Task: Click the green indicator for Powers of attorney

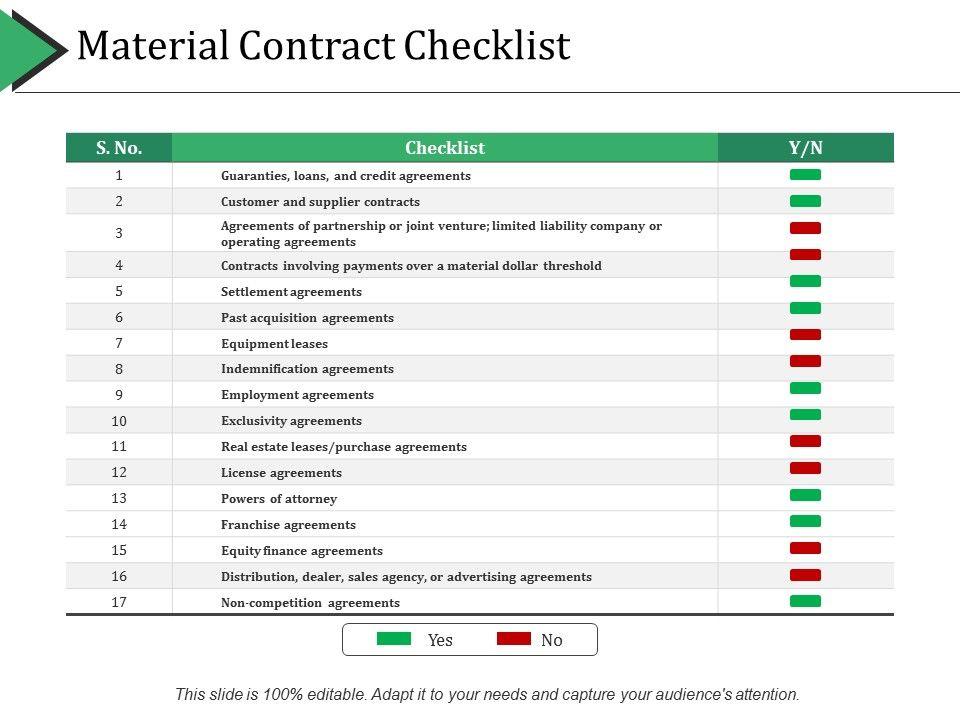Action: pyautogui.click(x=805, y=495)
